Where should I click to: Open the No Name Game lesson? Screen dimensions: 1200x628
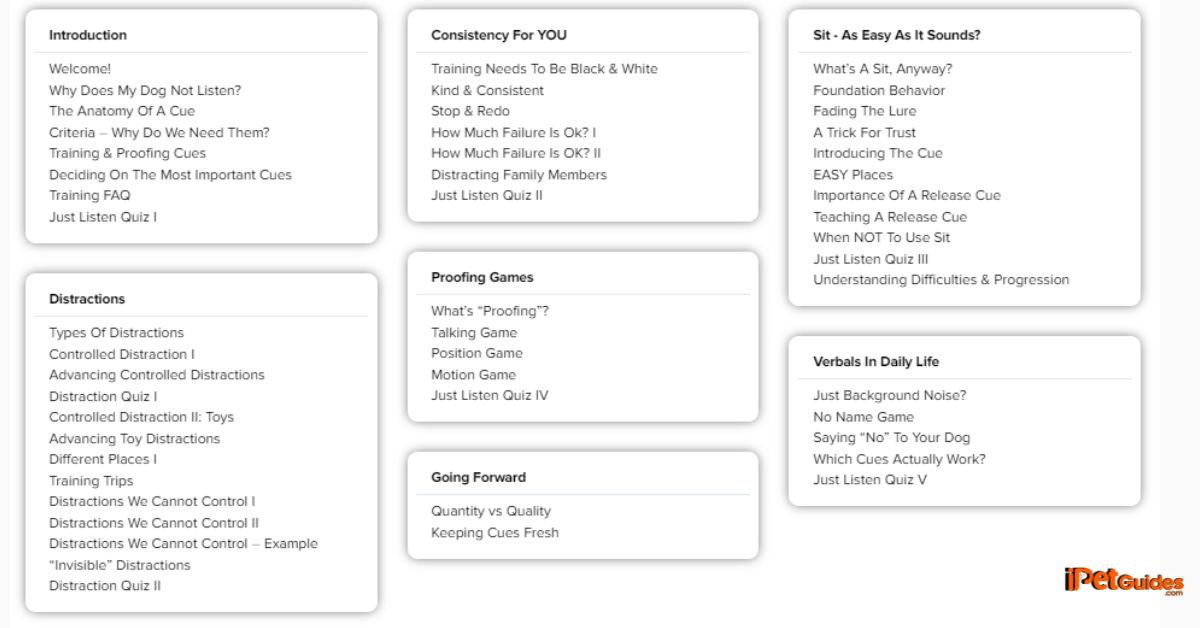click(x=863, y=417)
